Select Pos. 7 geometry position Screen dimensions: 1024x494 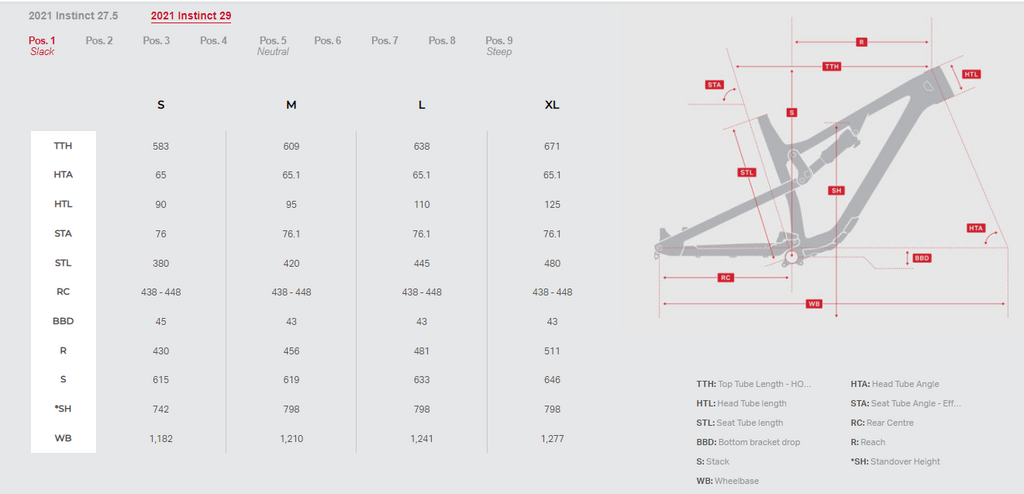(385, 41)
